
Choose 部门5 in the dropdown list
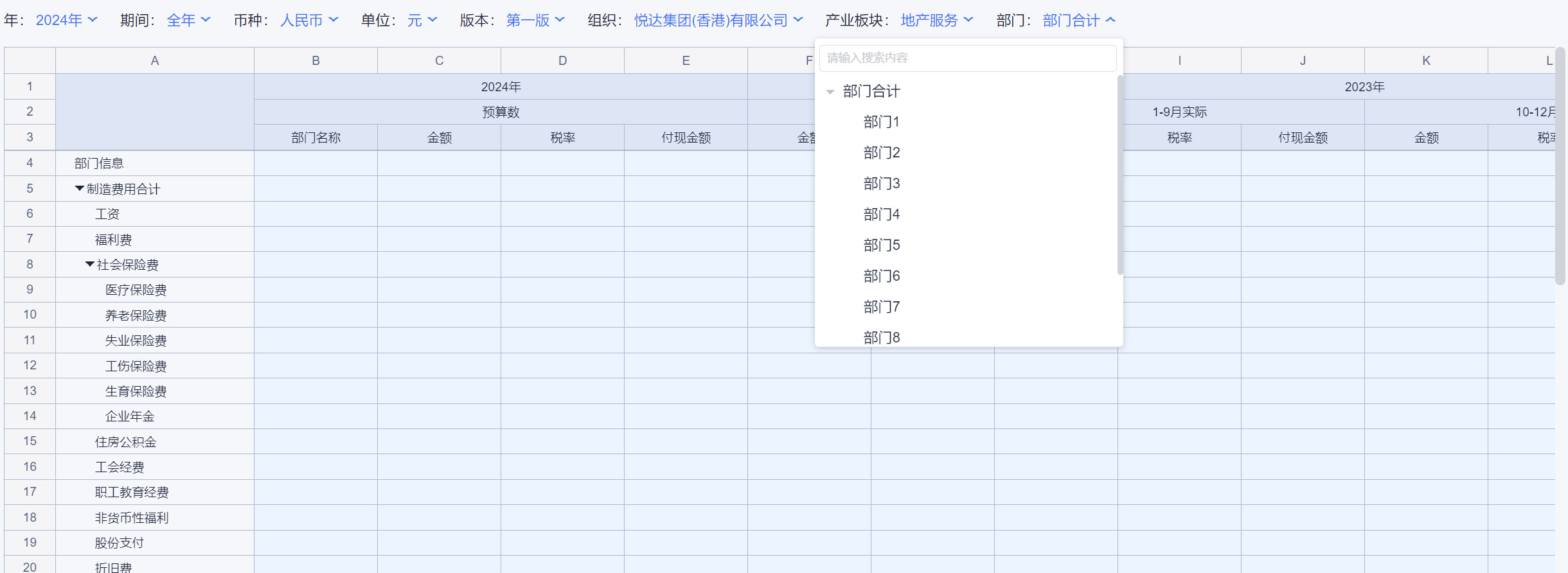tap(881, 245)
